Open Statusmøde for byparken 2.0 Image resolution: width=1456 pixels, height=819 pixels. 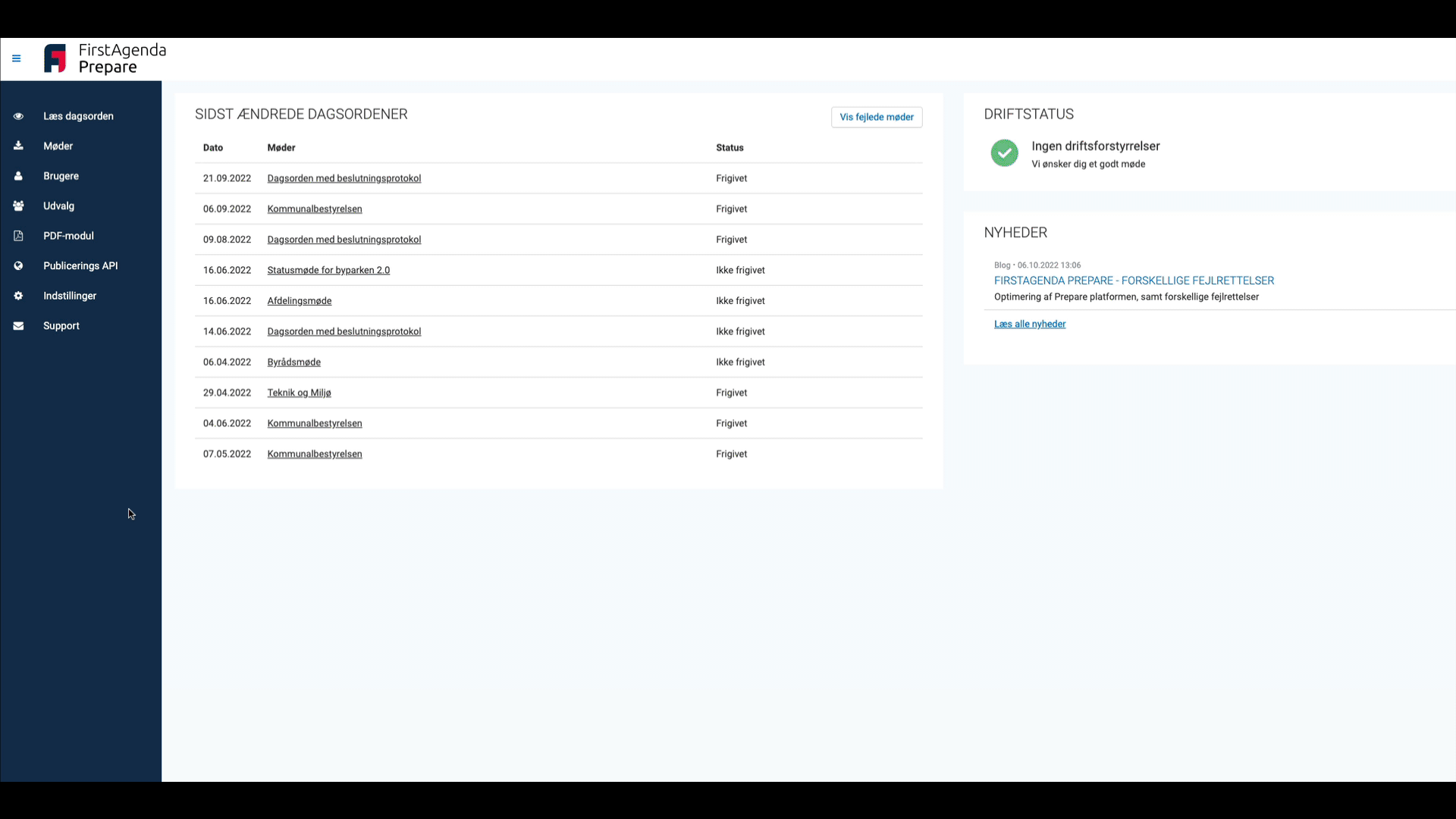point(328,269)
